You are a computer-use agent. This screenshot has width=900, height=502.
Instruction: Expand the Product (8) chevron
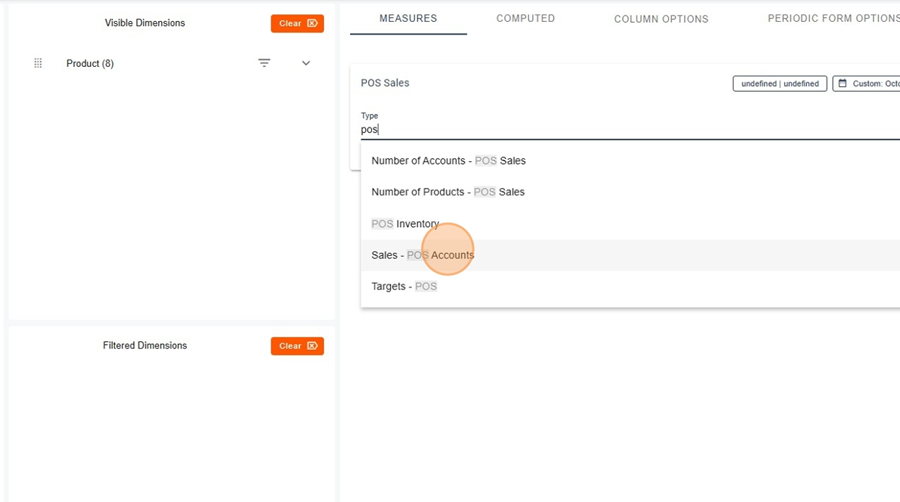[306, 63]
